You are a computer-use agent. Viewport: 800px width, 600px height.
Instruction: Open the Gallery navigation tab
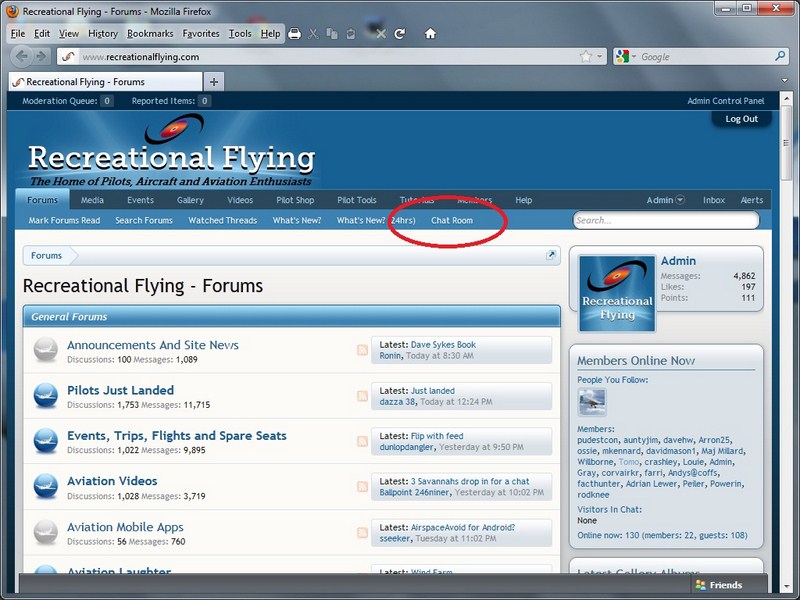tap(190, 200)
